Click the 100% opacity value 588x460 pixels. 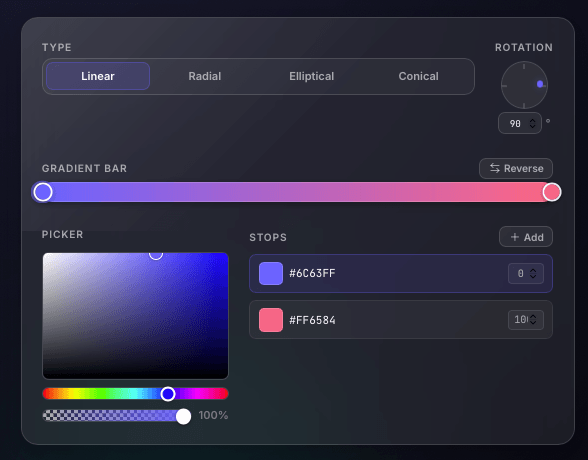pyautogui.click(x=213, y=415)
